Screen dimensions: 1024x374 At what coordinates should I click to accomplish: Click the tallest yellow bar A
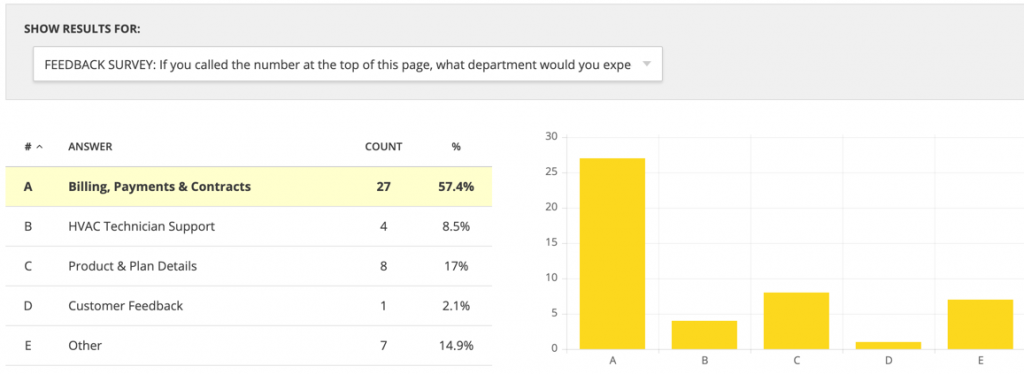point(613,253)
